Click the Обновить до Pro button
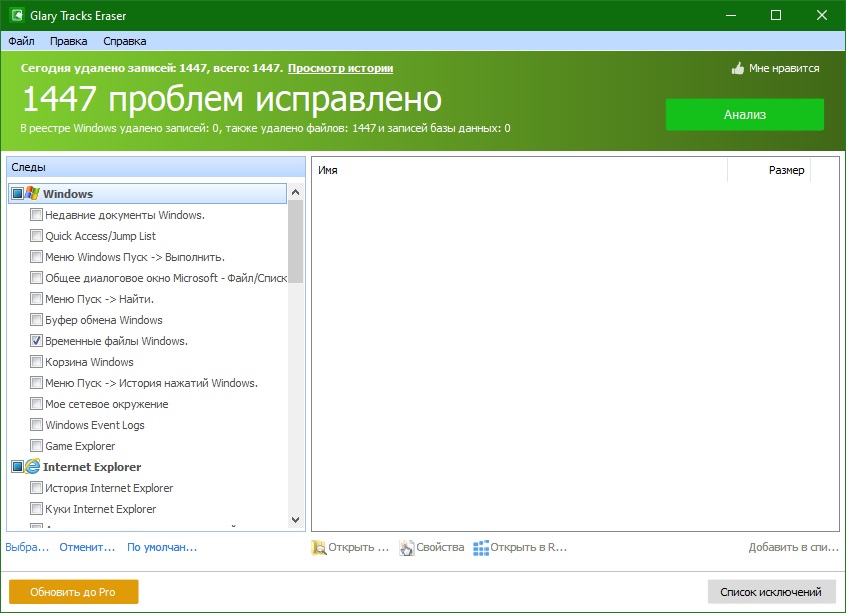The height and width of the screenshot is (613, 846). coord(72,591)
